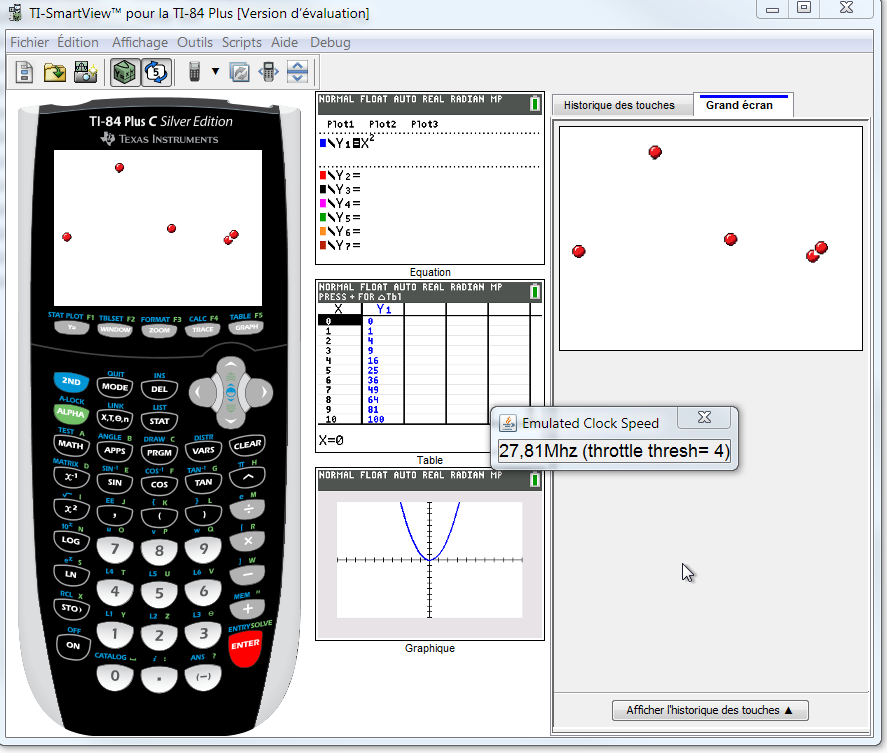Click the Y2 red color square
The height and width of the screenshot is (753, 887).
point(323,175)
